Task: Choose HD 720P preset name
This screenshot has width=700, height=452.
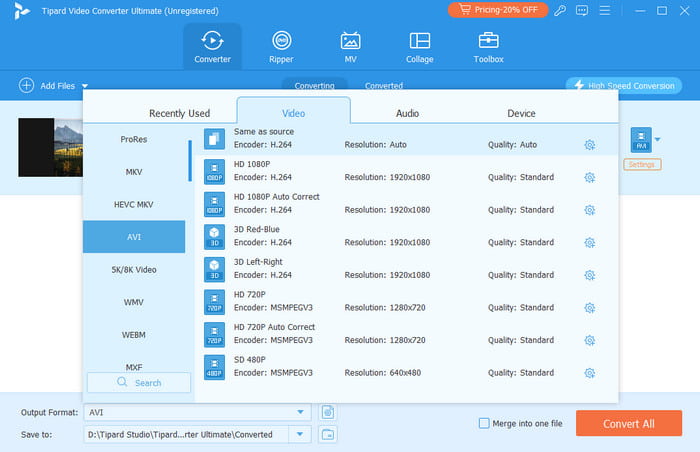Action: point(250,294)
